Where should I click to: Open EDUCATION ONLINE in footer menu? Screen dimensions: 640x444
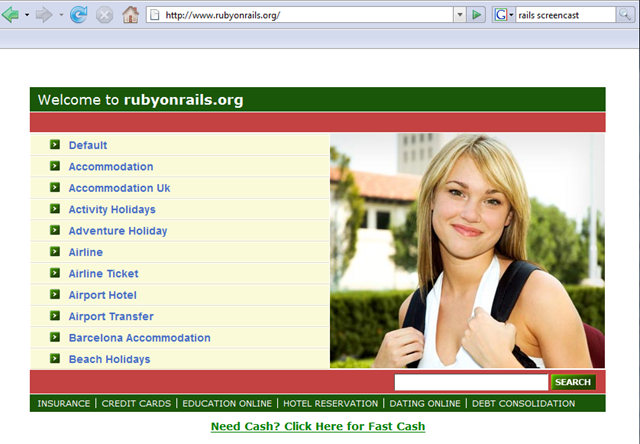pos(227,404)
